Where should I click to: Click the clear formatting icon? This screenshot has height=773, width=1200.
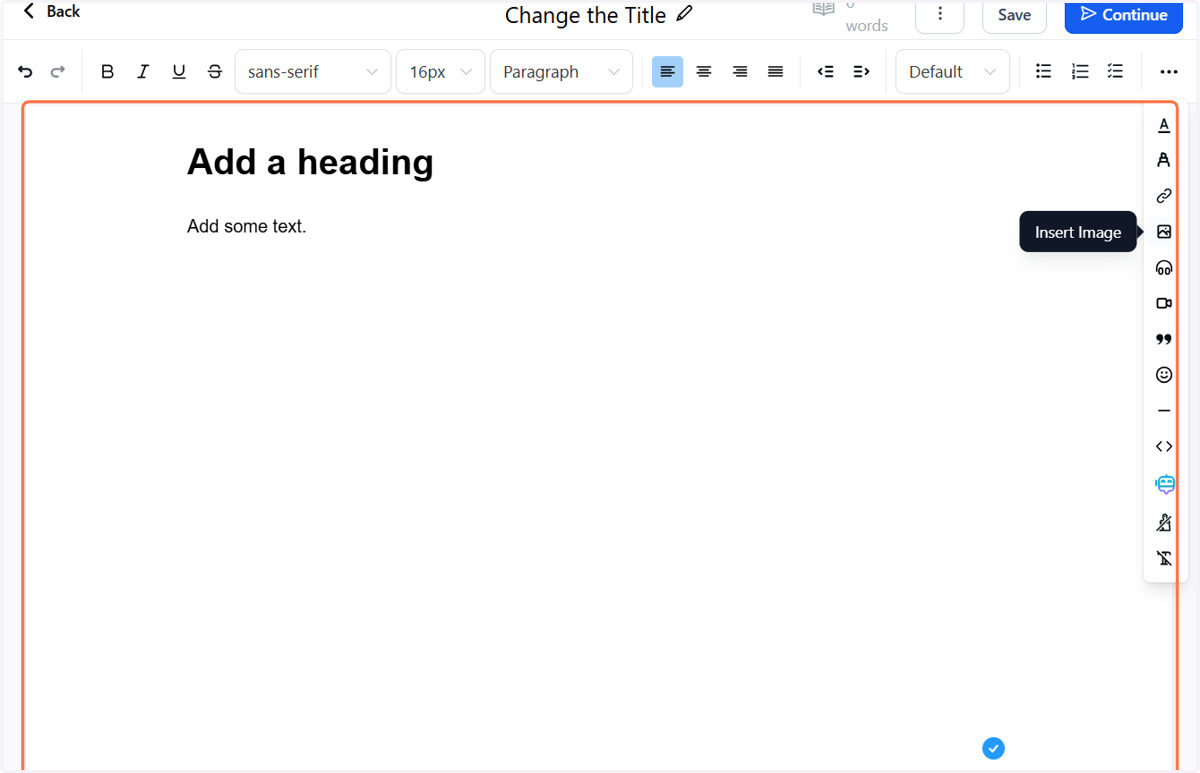click(1164, 558)
